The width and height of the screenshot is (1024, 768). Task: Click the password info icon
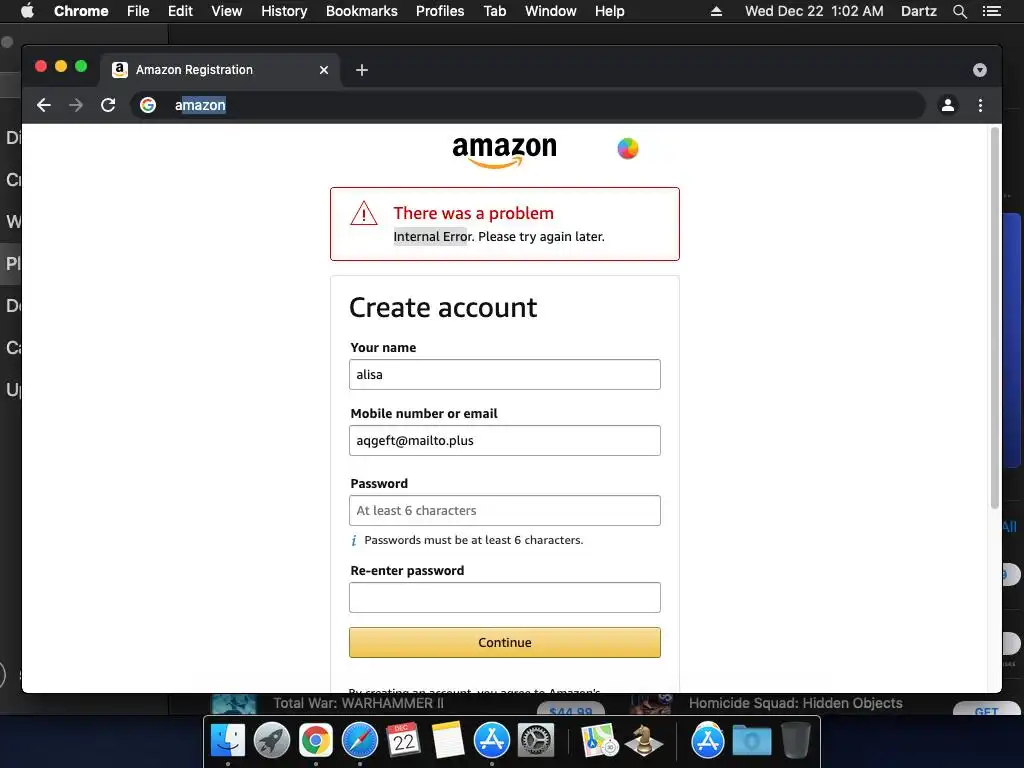click(x=354, y=540)
